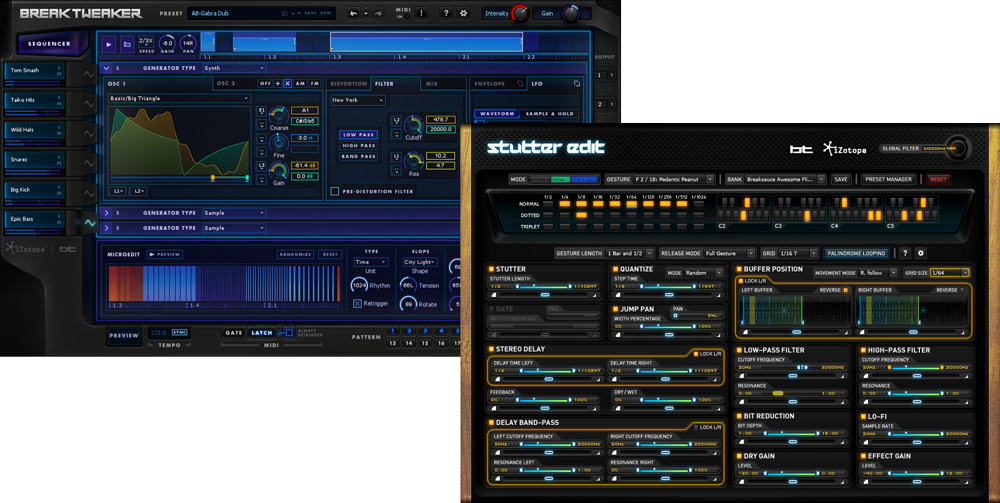Toggle the STEREO DELAY module enable square
The width and height of the screenshot is (1000, 503).
pyautogui.click(x=492, y=349)
